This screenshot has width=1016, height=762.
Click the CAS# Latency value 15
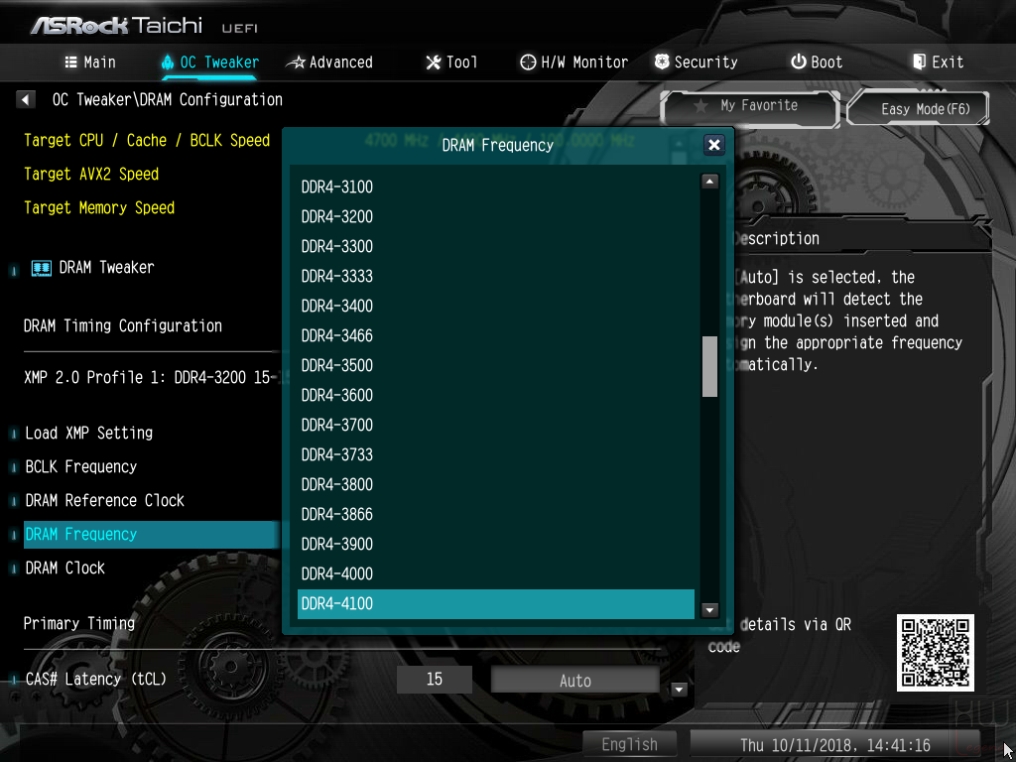pos(434,680)
